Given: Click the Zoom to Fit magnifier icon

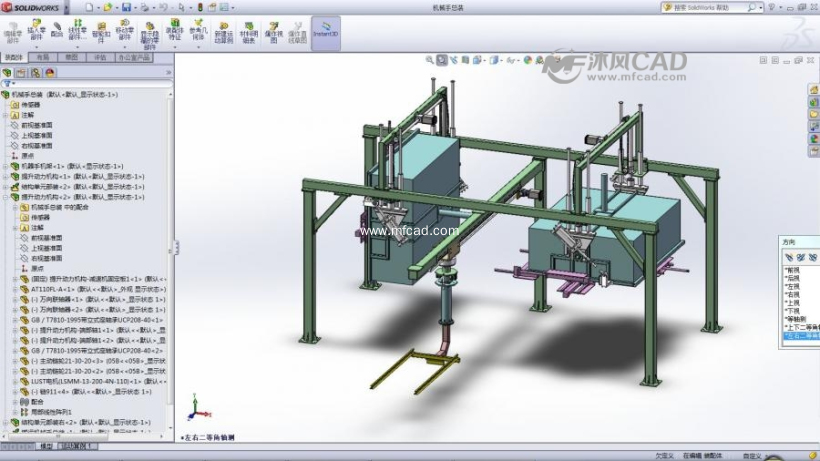Looking at the screenshot, I should click(x=429, y=59).
